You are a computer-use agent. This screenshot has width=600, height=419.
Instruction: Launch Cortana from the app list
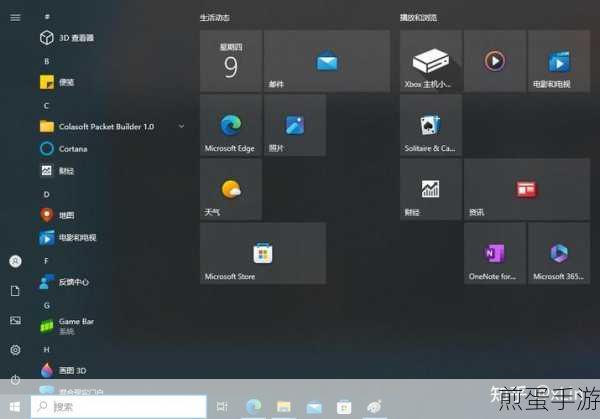tap(64, 148)
